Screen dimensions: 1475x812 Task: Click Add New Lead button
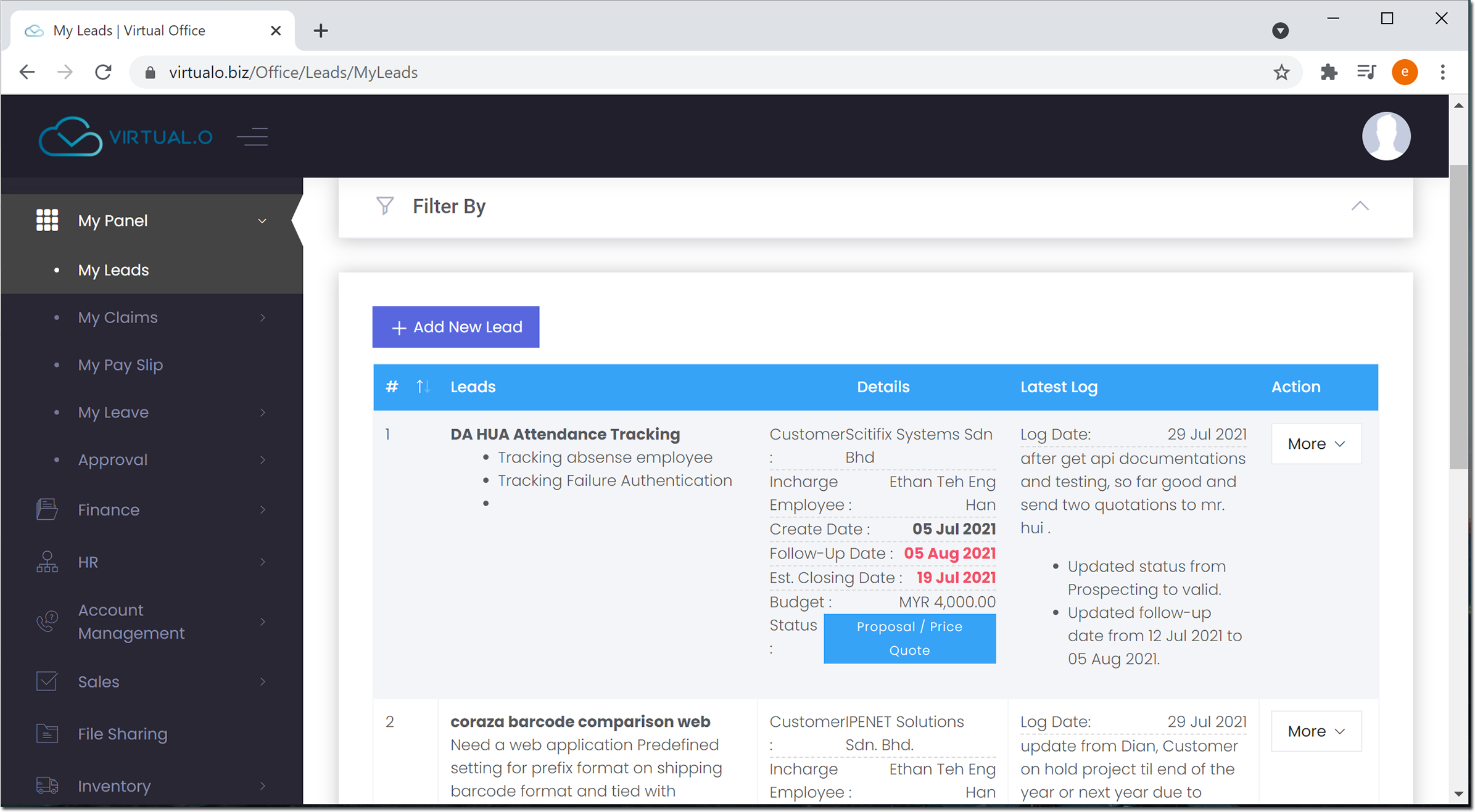pos(456,327)
